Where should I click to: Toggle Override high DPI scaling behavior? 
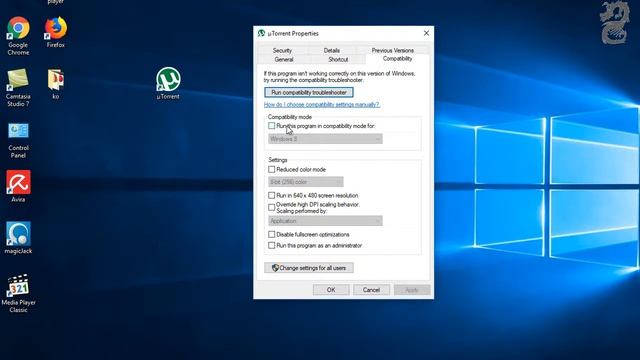pos(271,207)
